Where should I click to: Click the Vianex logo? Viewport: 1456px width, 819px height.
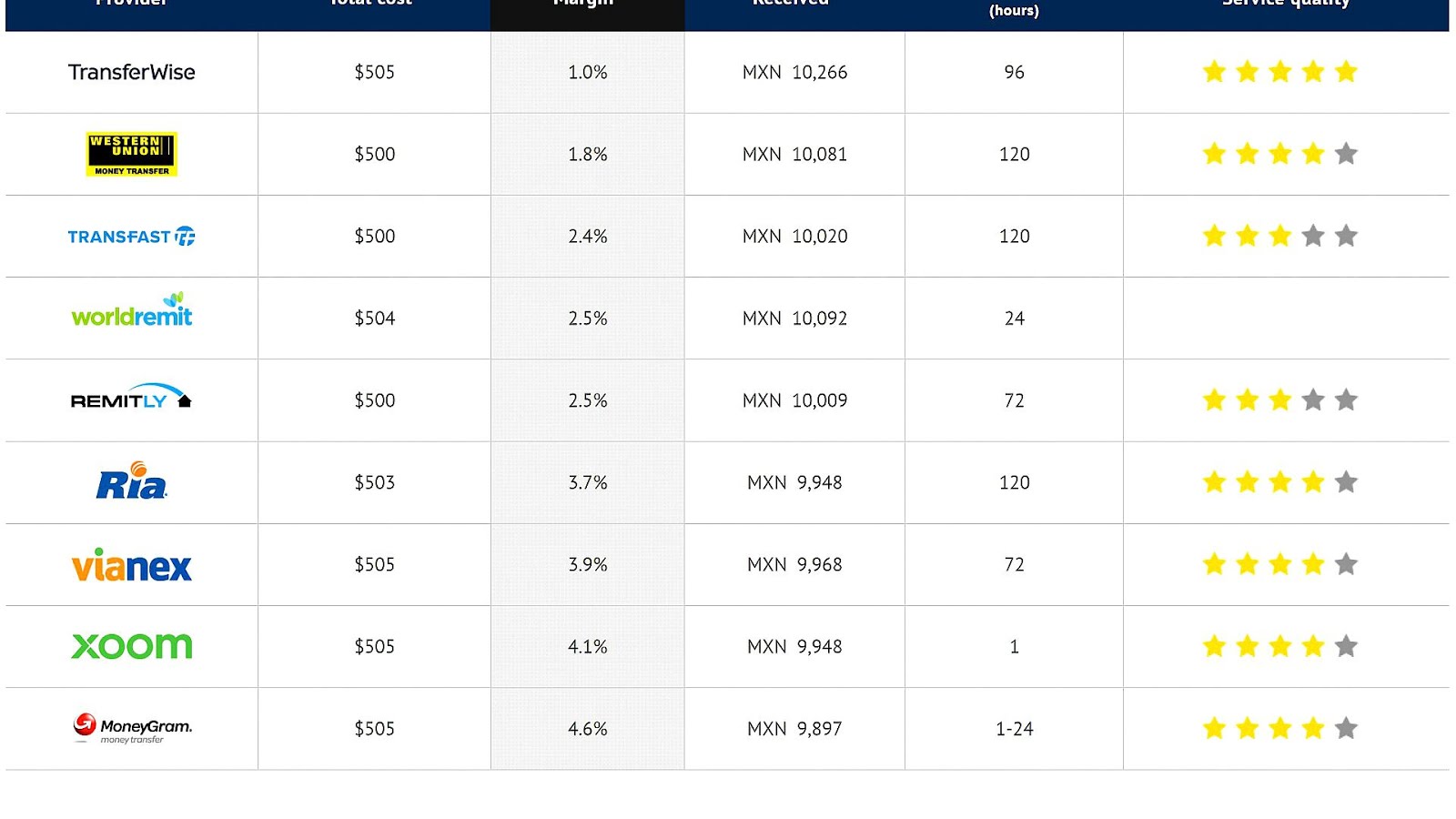pyautogui.click(x=132, y=565)
